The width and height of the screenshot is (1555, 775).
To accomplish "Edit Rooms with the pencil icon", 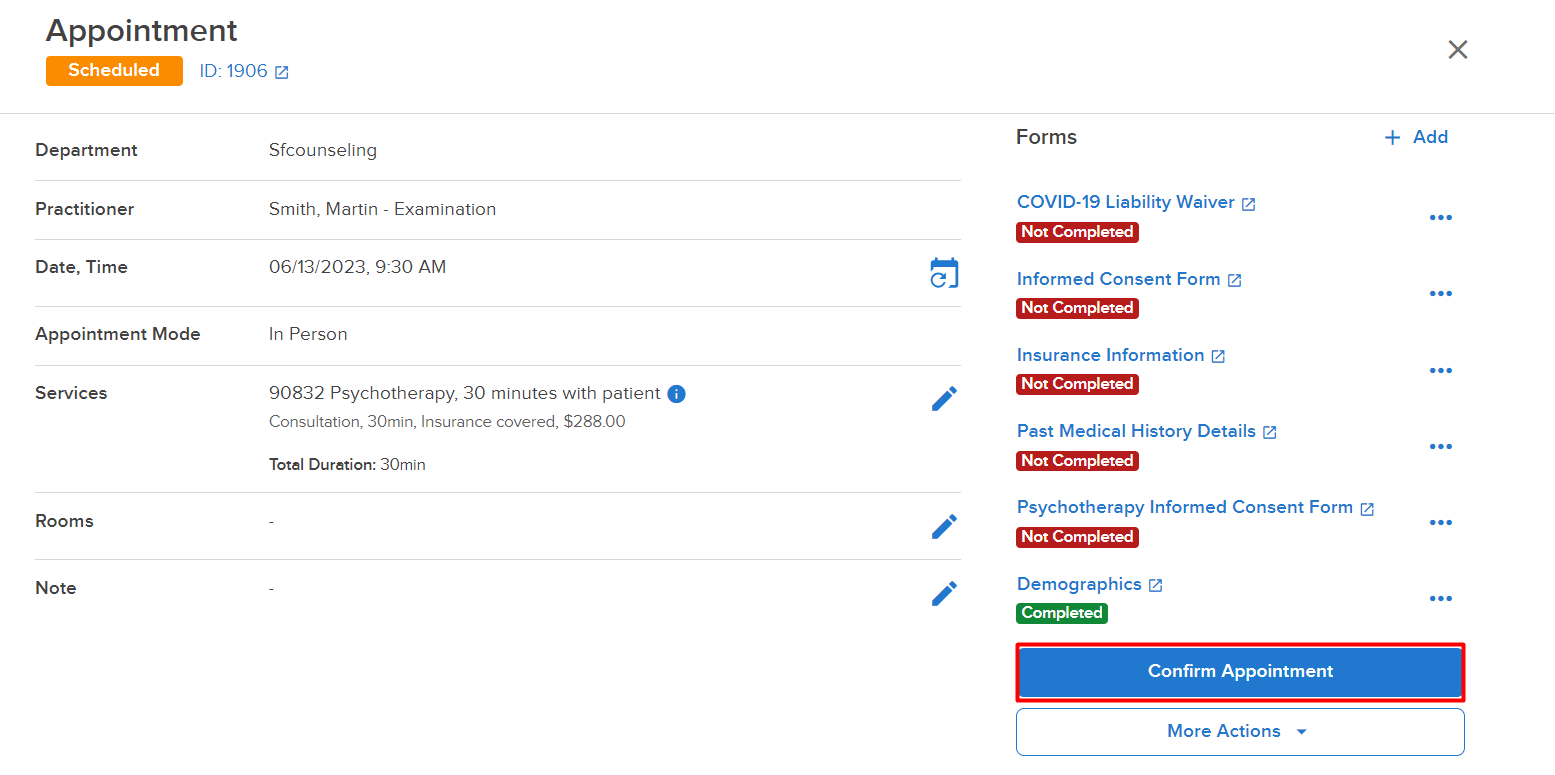I will click(x=944, y=526).
